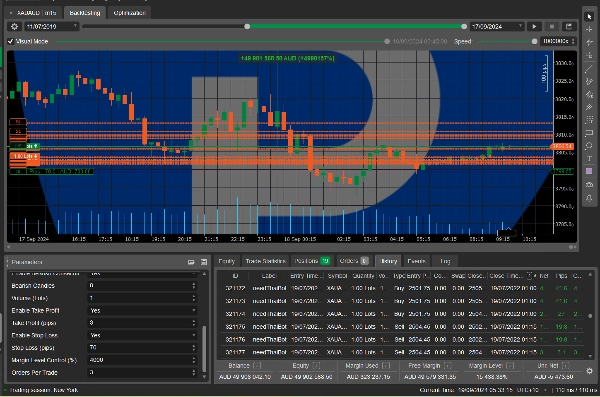Open the Enable Take Profit dropdown
Image resolution: width=600 pixels, height=397 pixels.
[142, 310]
